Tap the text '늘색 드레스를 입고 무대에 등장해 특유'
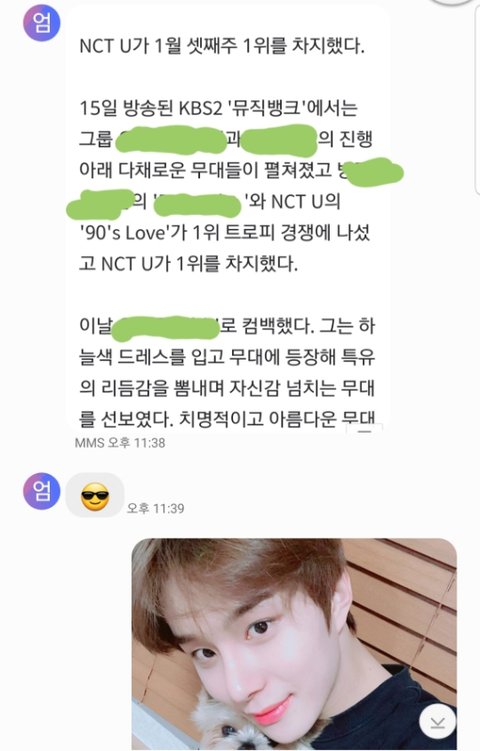The height and width of the screenshot is (751, 480). pos(227,357)
